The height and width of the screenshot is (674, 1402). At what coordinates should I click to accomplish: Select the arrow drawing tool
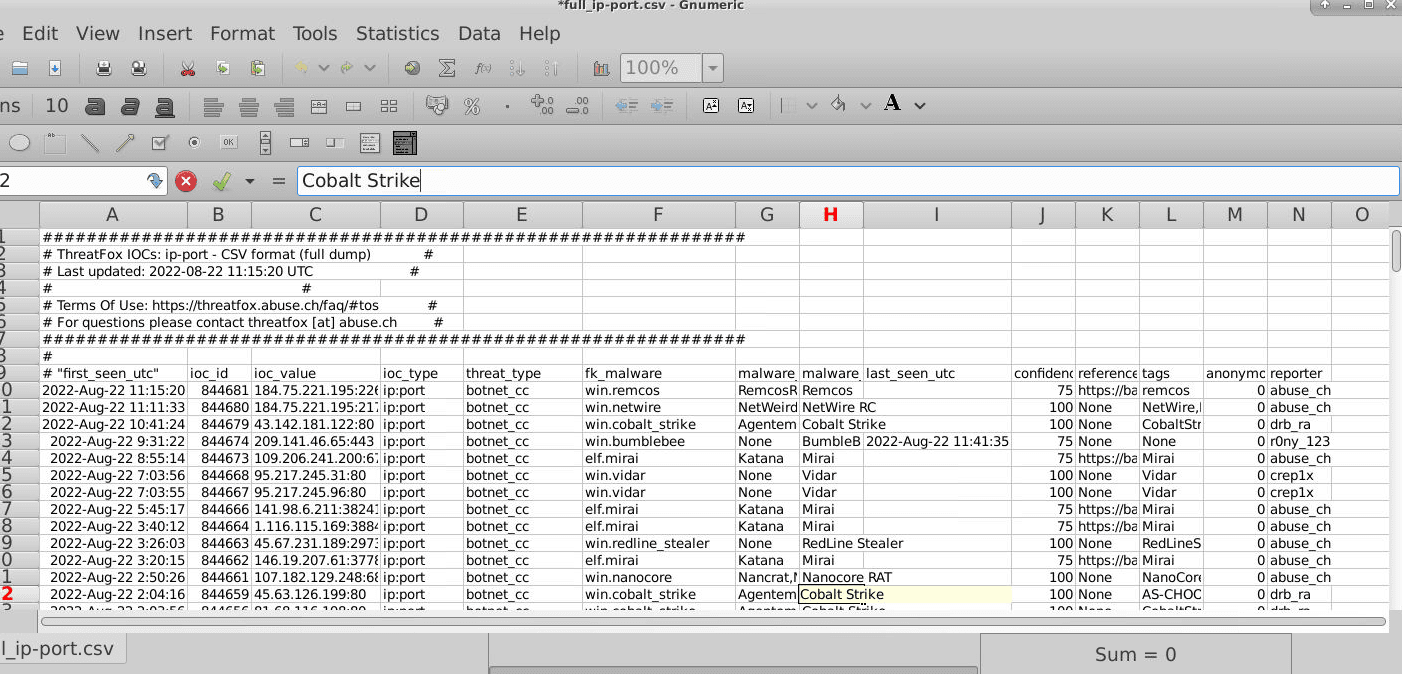pyautogui.click(x=125, y=143)
